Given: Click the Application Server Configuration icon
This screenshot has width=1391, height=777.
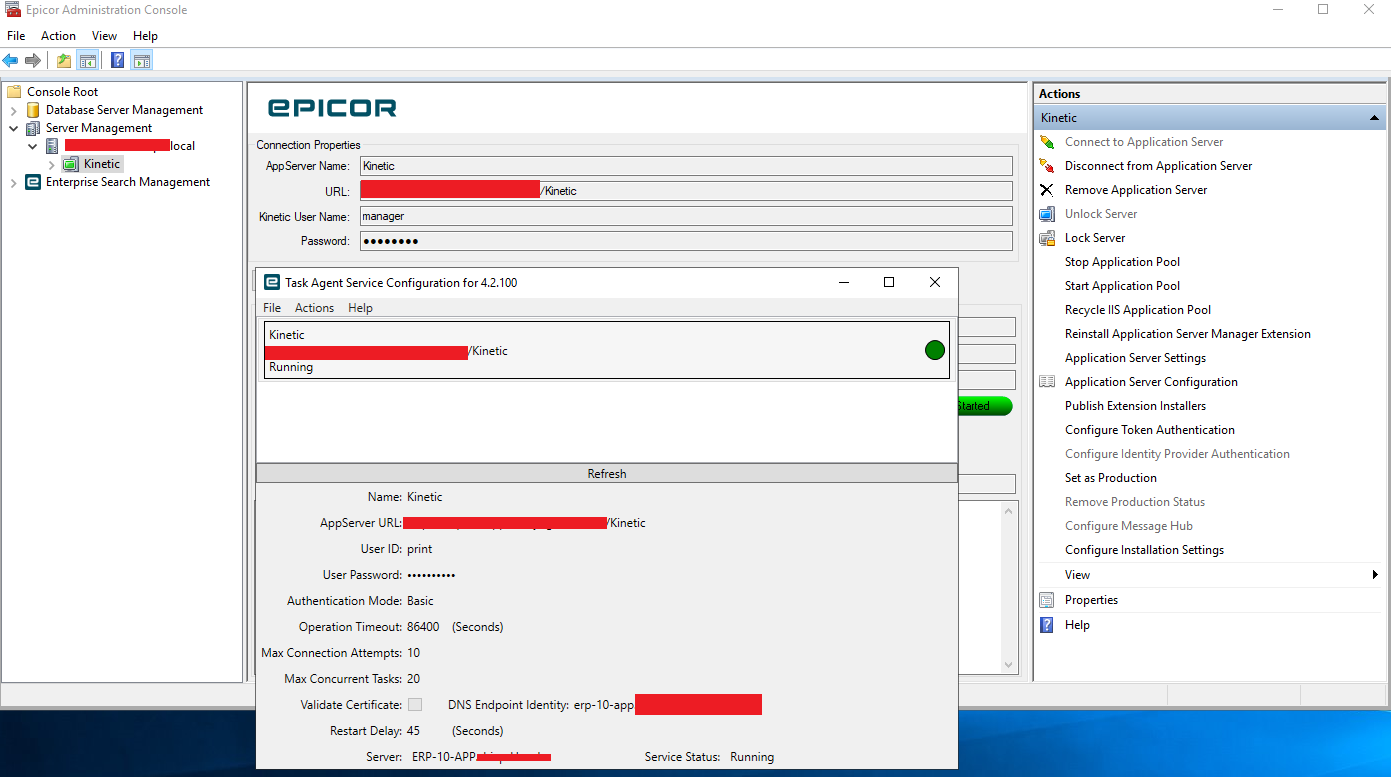Looking at the screenshot, I should (x=1047, y=382).
